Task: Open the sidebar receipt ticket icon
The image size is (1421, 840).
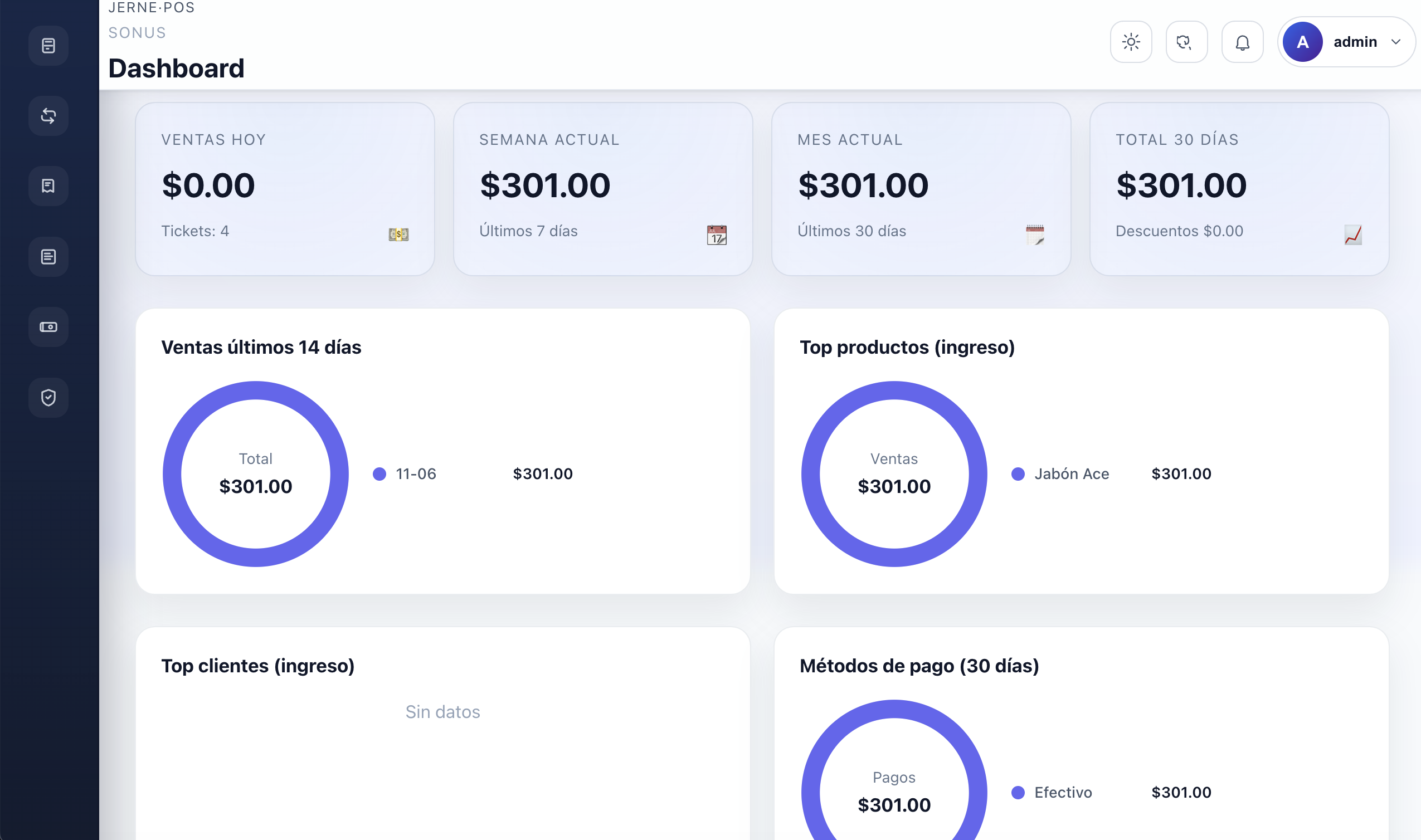Action: click(x=48, y=186)
